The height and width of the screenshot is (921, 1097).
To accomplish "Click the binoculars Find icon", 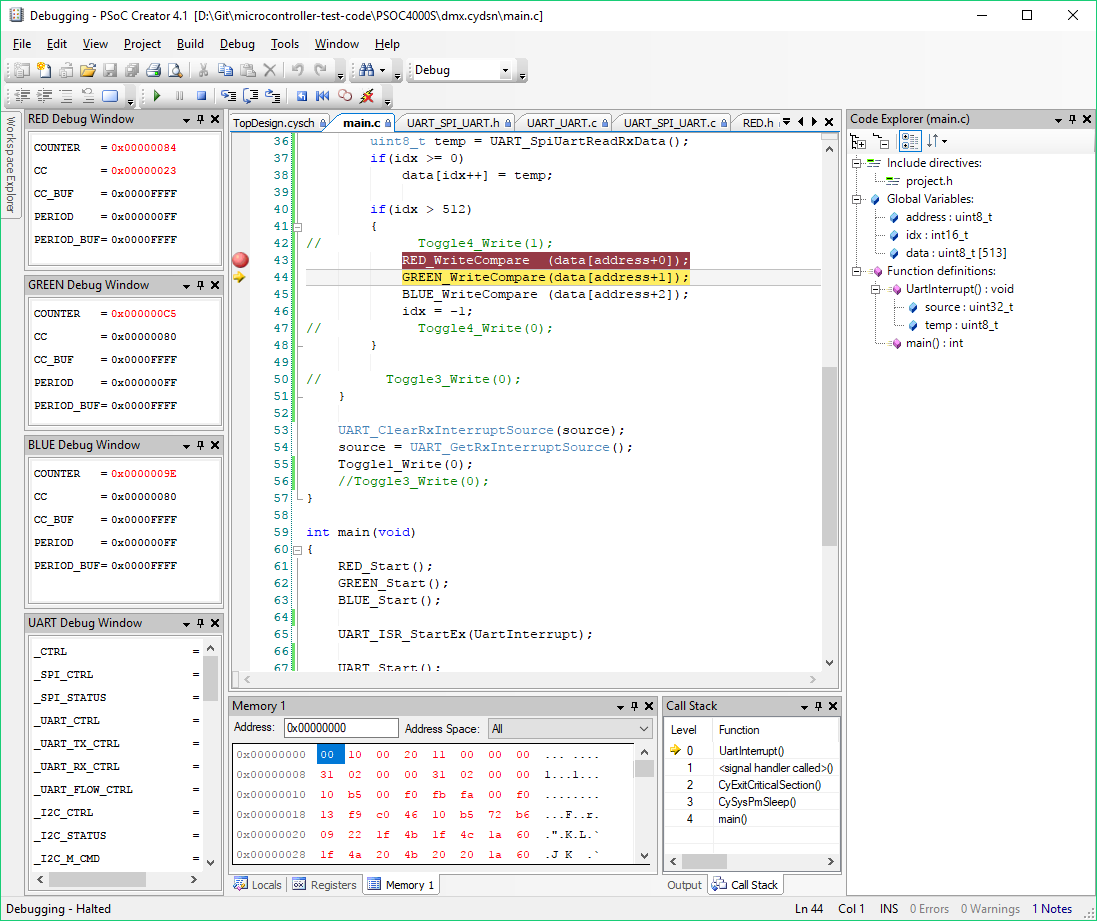I will point(366,70).
